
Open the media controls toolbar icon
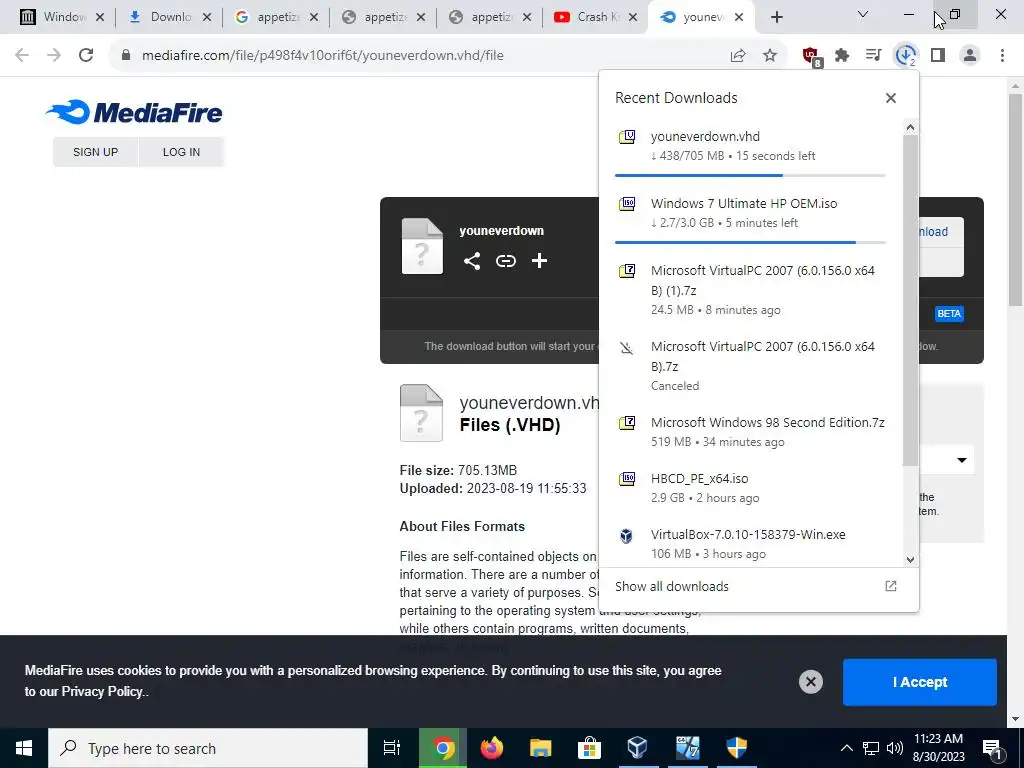873,56
